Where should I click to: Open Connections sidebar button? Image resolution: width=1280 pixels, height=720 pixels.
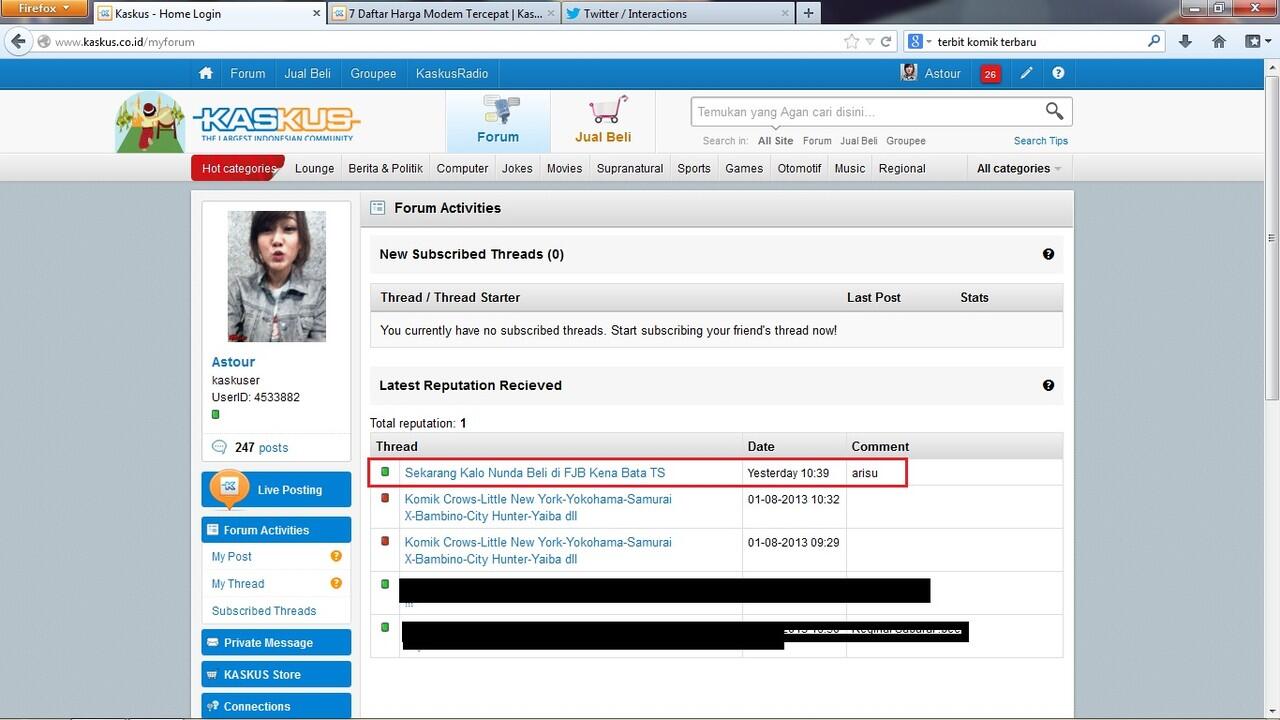coord(276,706)
